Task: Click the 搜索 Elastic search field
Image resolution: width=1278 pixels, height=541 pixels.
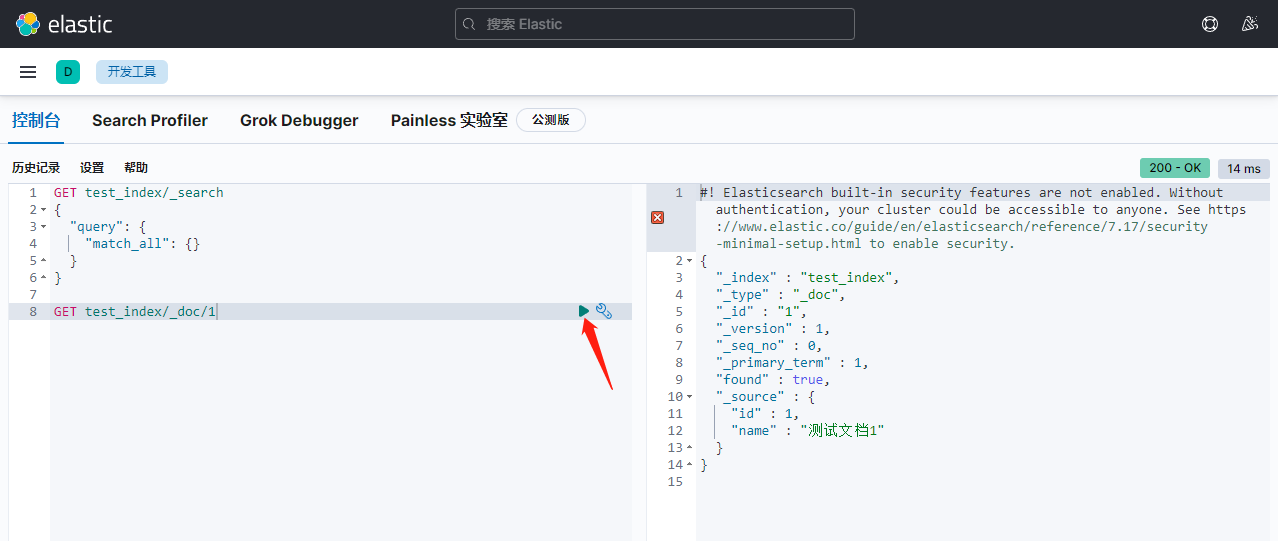Action: [655, 24]
